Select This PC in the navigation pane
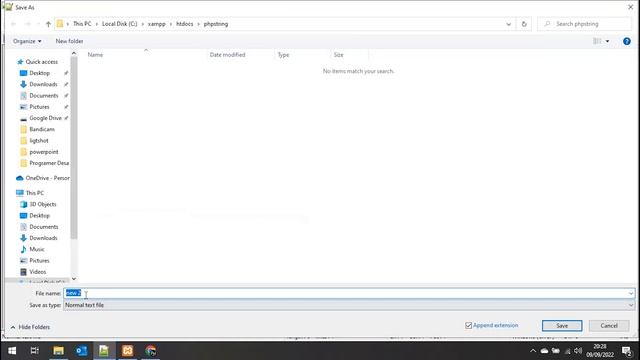 click(35, 193)
